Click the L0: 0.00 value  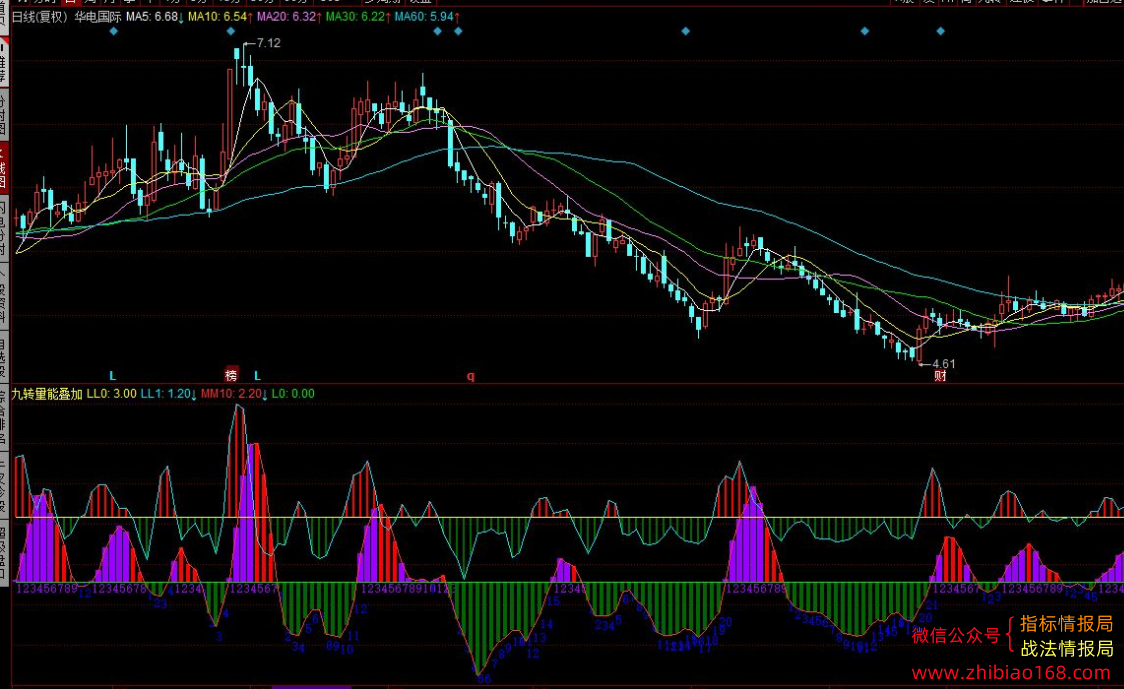click(292, 394)
